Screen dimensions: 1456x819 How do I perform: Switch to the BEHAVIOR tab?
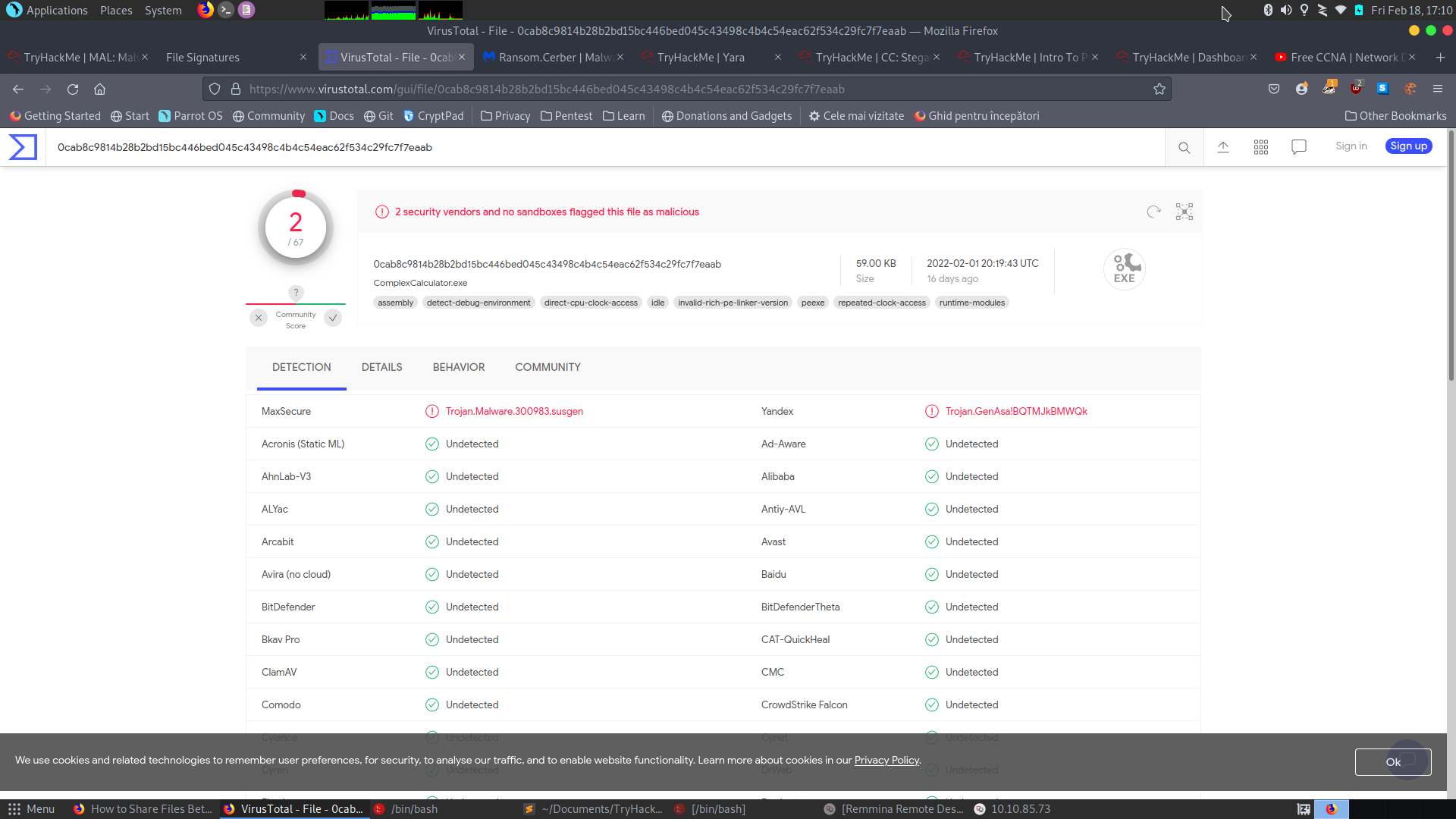458,367
